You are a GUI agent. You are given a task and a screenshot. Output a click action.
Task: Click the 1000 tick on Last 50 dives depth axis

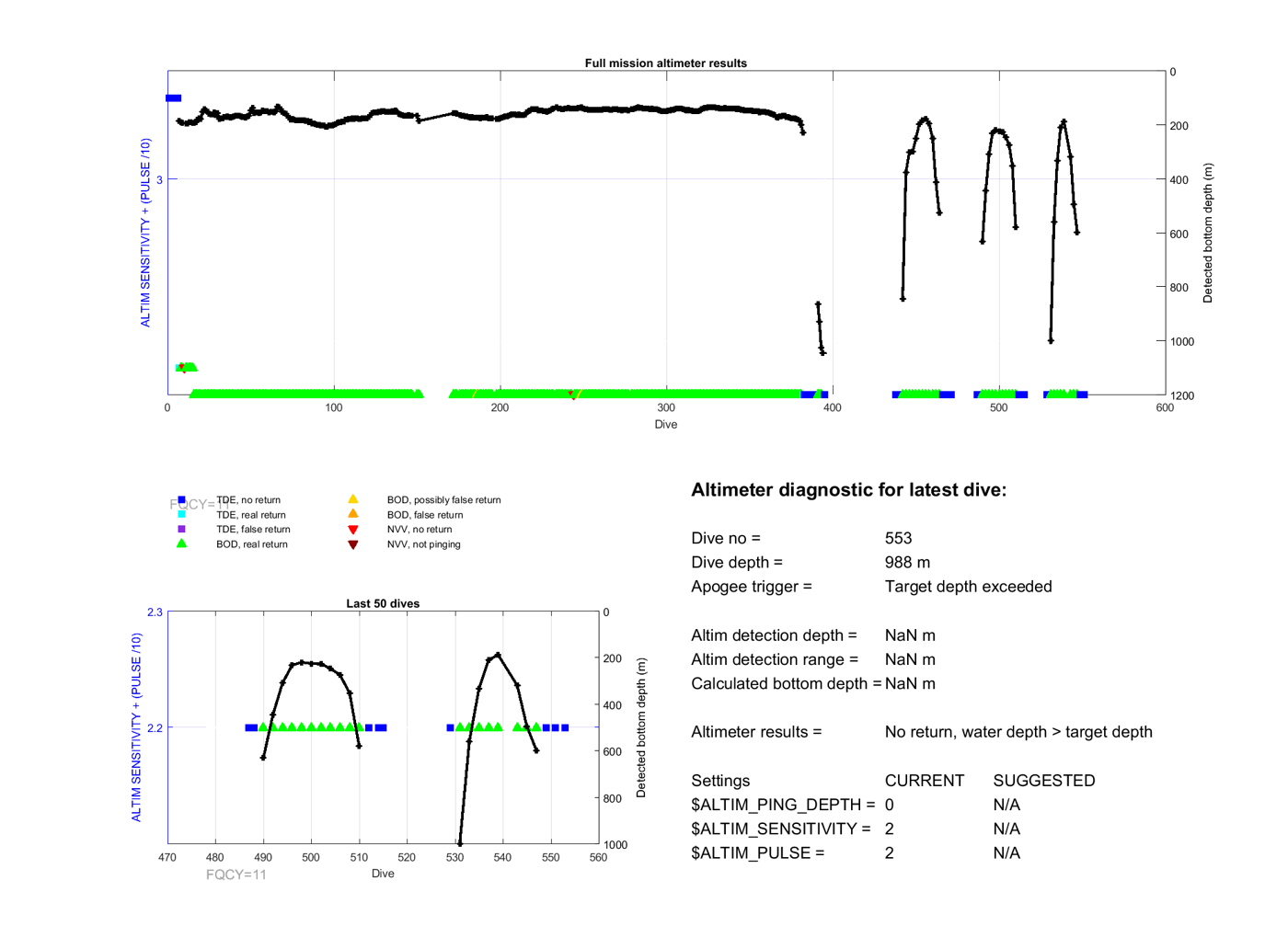click(x=615, y=845)
